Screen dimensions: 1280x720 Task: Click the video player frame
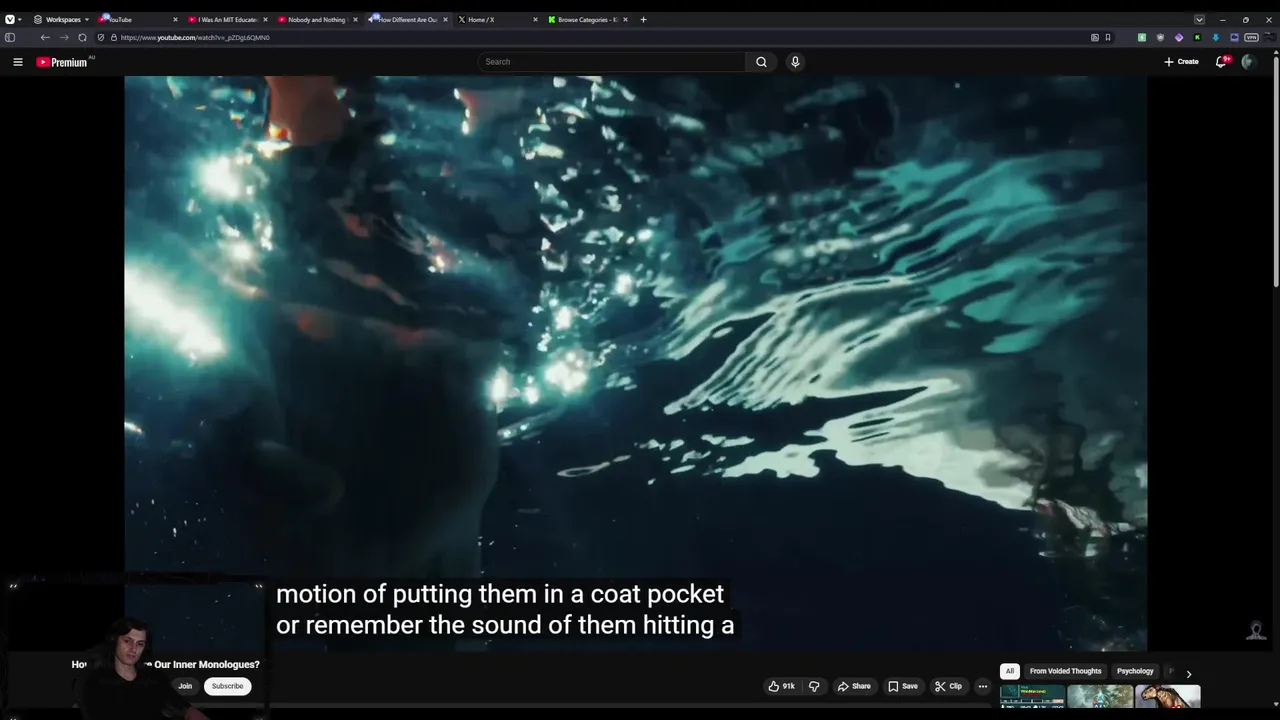635,364
